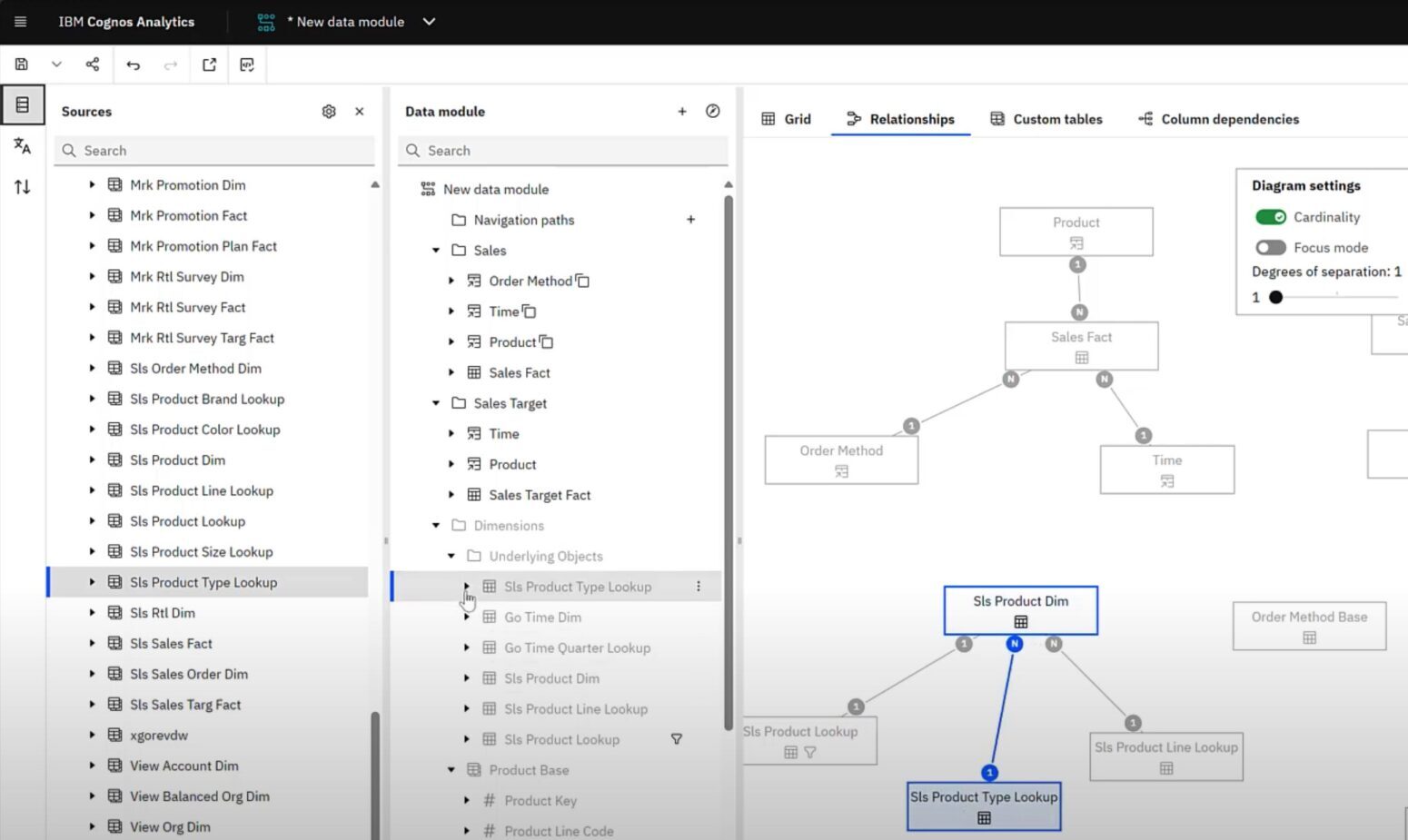Save the data module
The image size is (1408, 840).
click(x=21, y=64)
